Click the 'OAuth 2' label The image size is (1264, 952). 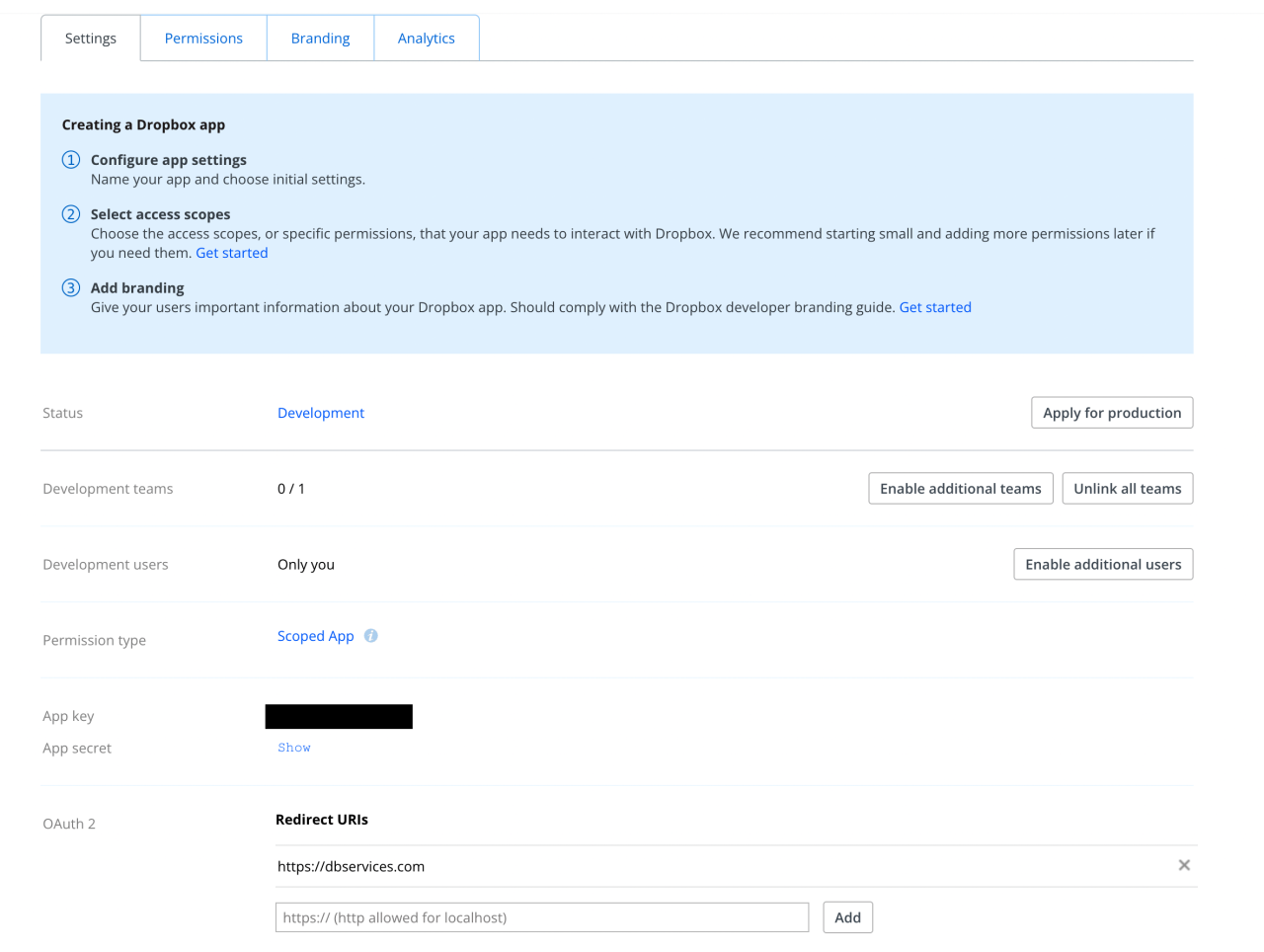(69, 824)
